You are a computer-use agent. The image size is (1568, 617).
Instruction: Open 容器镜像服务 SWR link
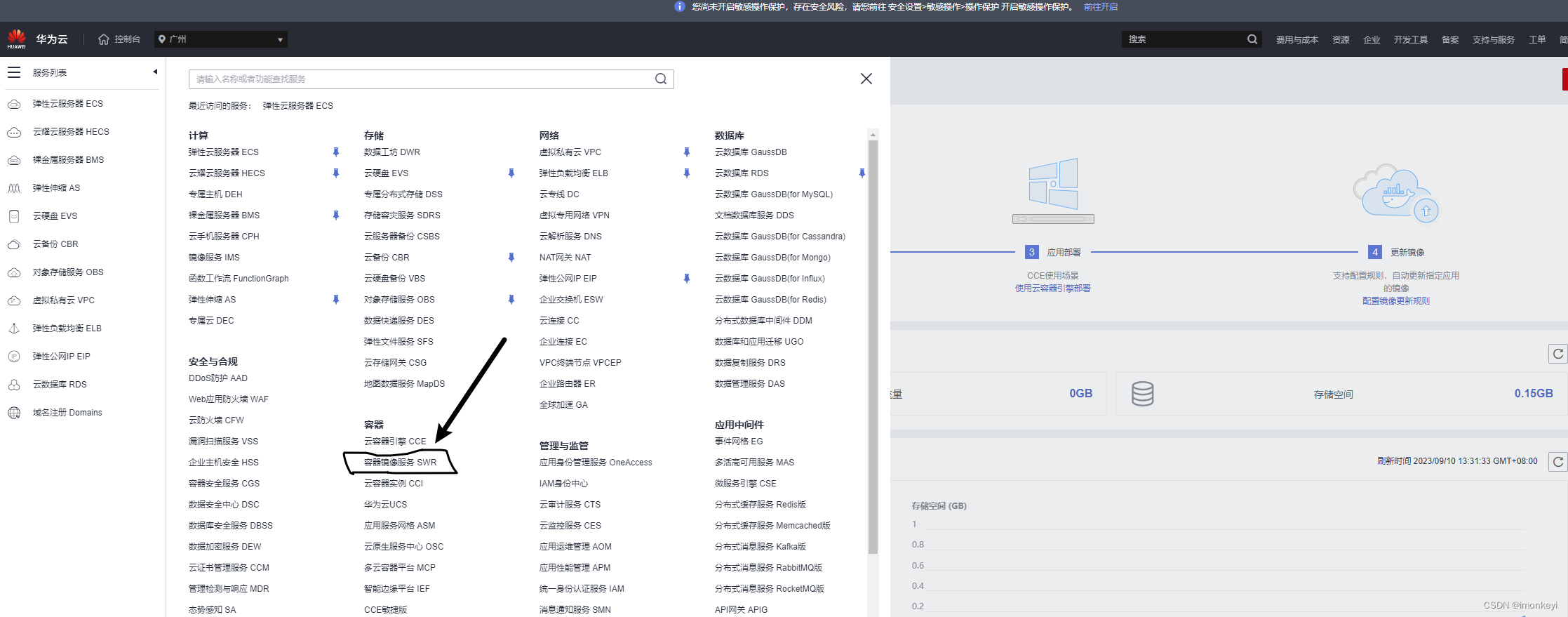pos(400,463)
